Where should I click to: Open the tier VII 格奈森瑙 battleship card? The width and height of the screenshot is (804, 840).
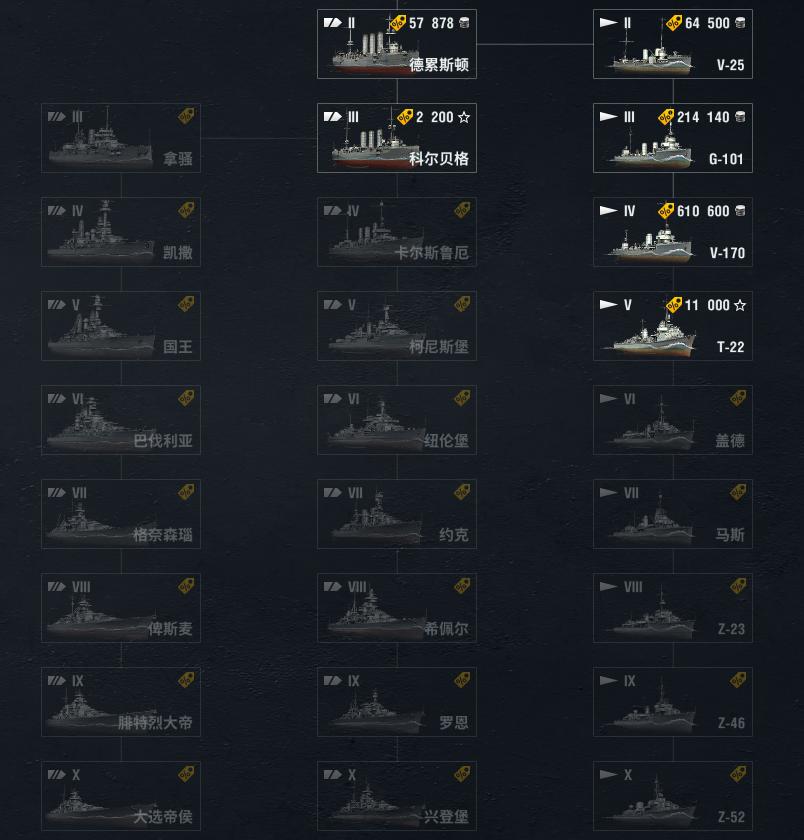(121, 514)
